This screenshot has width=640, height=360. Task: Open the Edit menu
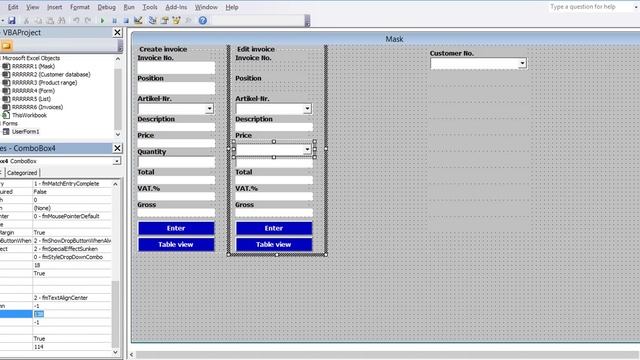(13, 7)
